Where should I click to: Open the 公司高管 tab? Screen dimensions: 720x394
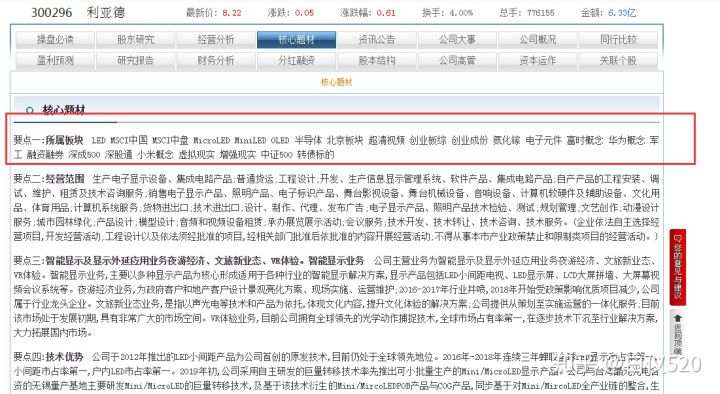click(x=457, y=60)
